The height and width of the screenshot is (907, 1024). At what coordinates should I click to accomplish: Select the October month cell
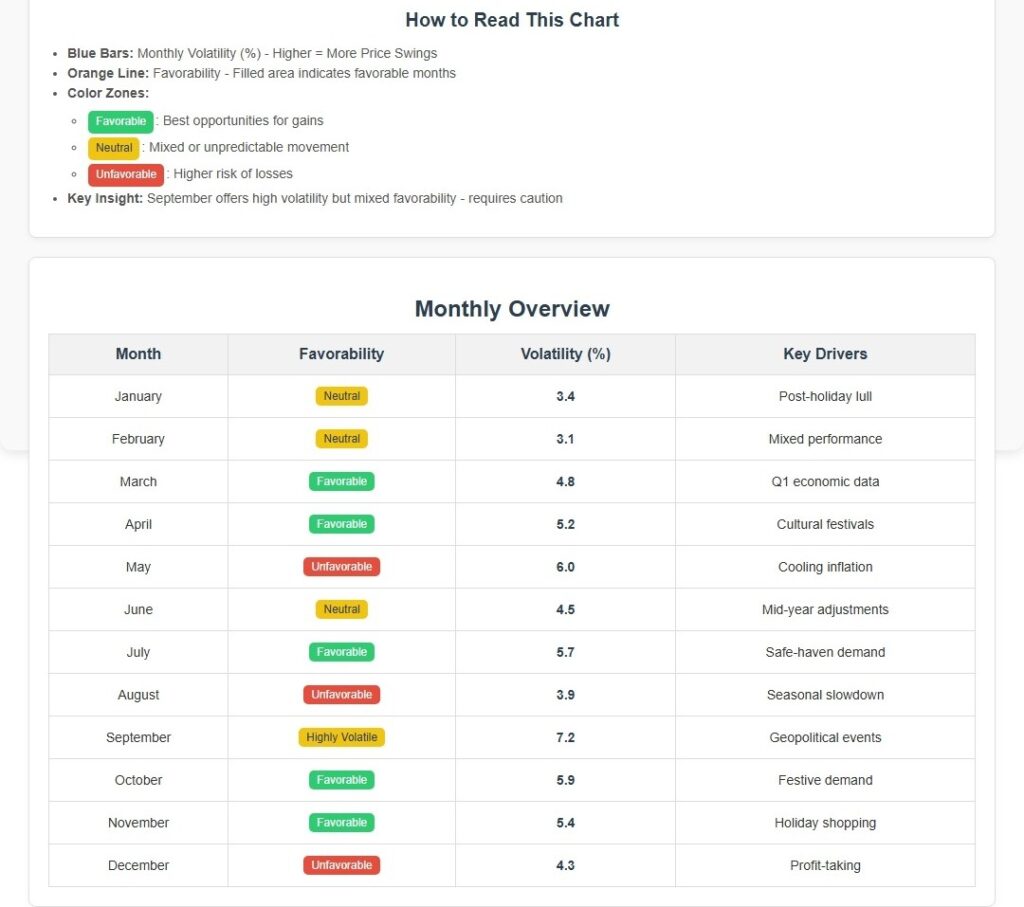138,780
